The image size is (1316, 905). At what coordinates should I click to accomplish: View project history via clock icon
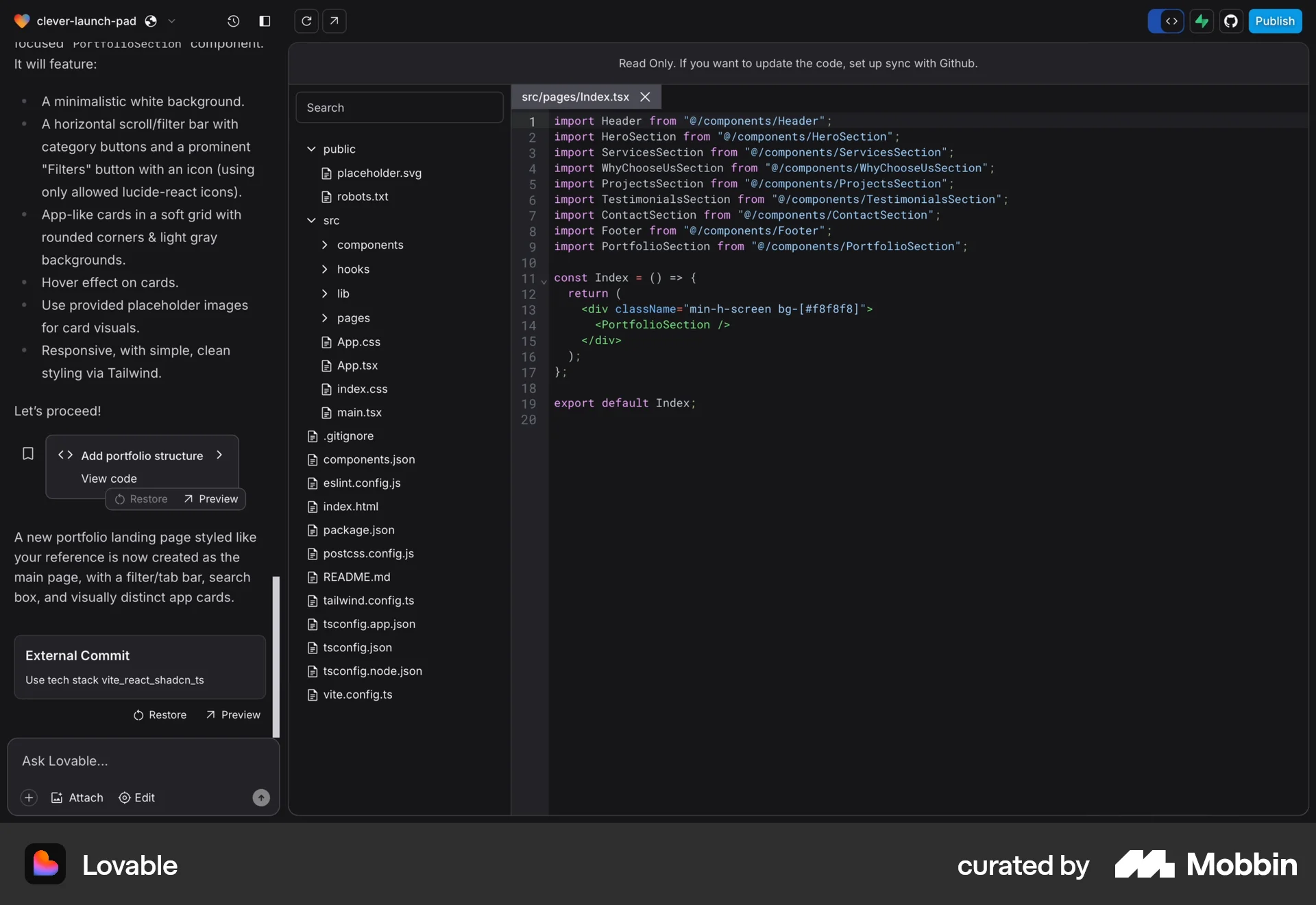click(x=234, y=21)
